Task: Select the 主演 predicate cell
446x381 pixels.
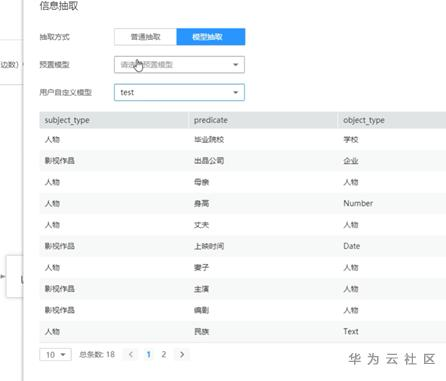Action: pyautogui.click(x=201, y=289)
